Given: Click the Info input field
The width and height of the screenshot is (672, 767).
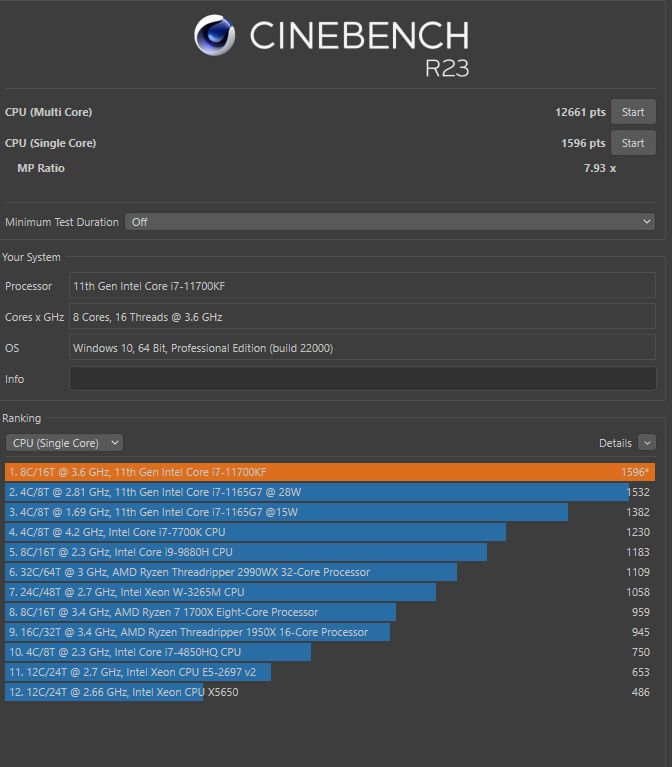Looking at the screenshot, I should point(362,379).
